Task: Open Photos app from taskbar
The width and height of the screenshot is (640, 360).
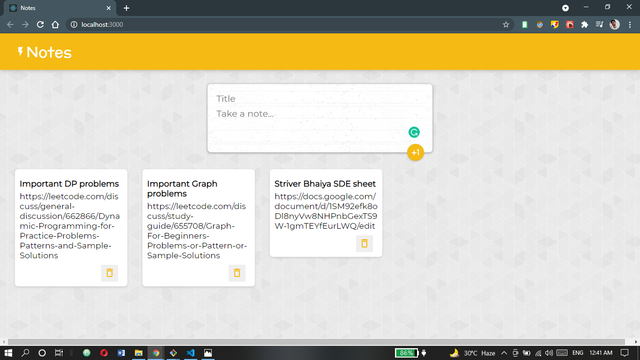Action: pyautogui.click(x=208, y=353)
